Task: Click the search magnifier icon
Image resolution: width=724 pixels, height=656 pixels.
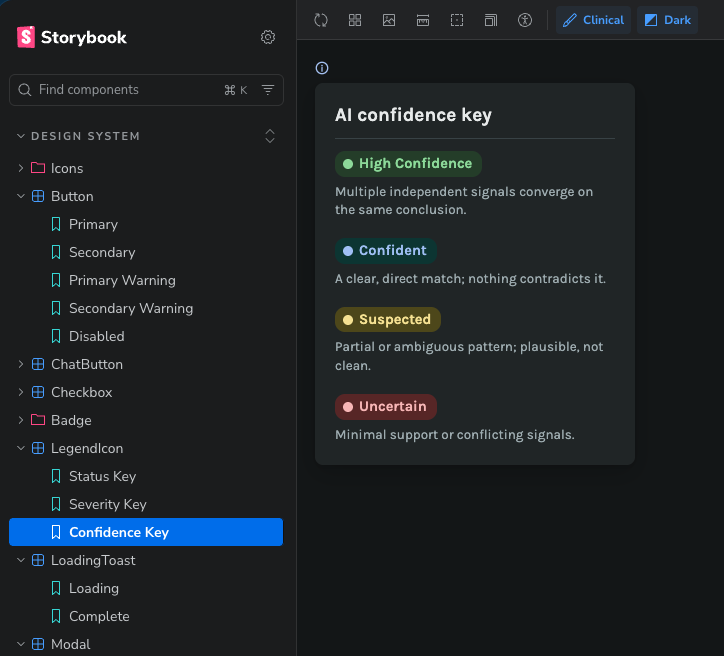Action: tap(24, 90)
